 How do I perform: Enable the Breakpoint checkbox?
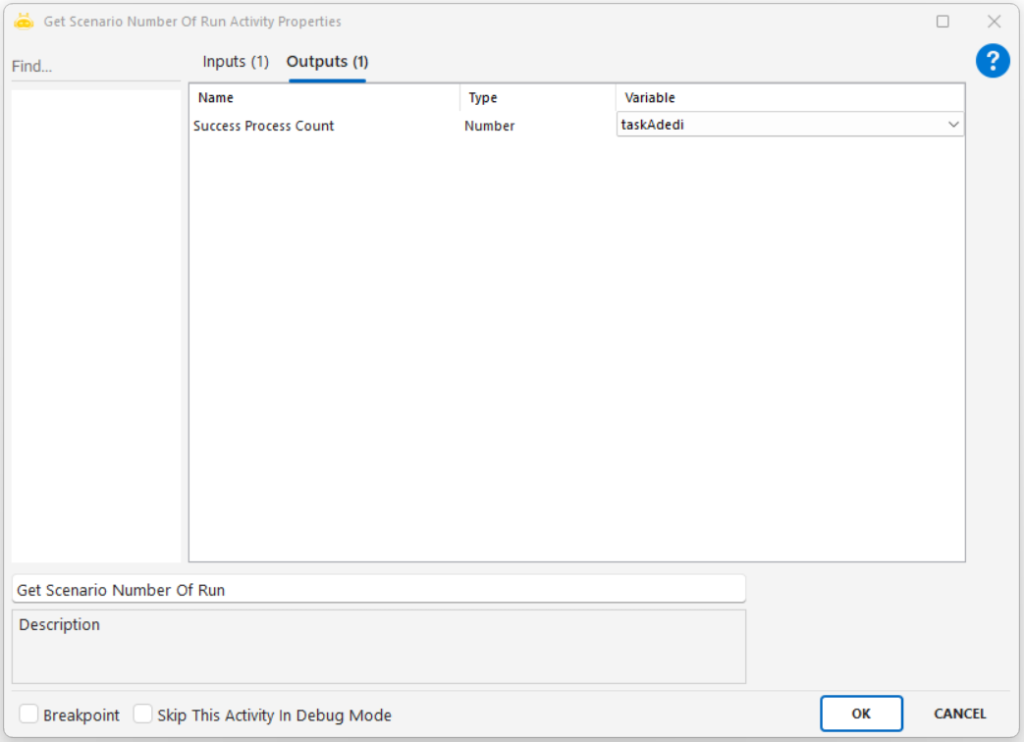click(x=30, y=714)
